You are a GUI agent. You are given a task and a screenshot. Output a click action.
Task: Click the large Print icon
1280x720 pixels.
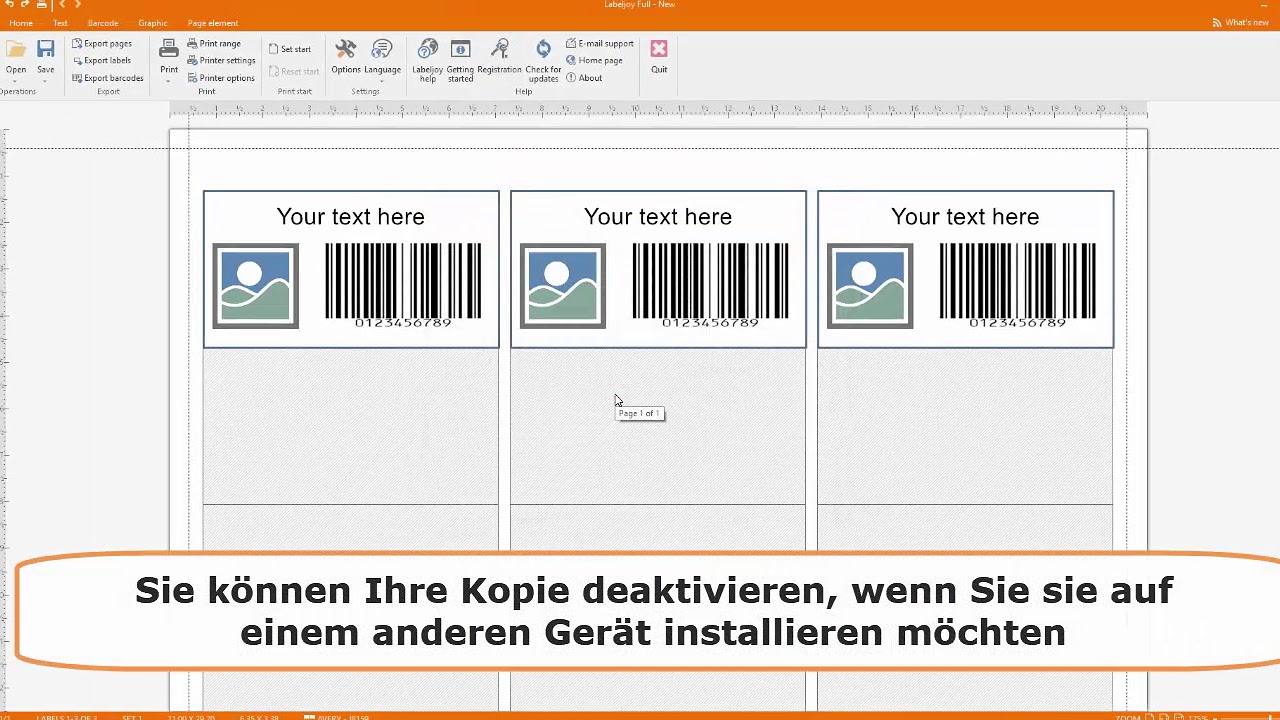coord(169,50)
